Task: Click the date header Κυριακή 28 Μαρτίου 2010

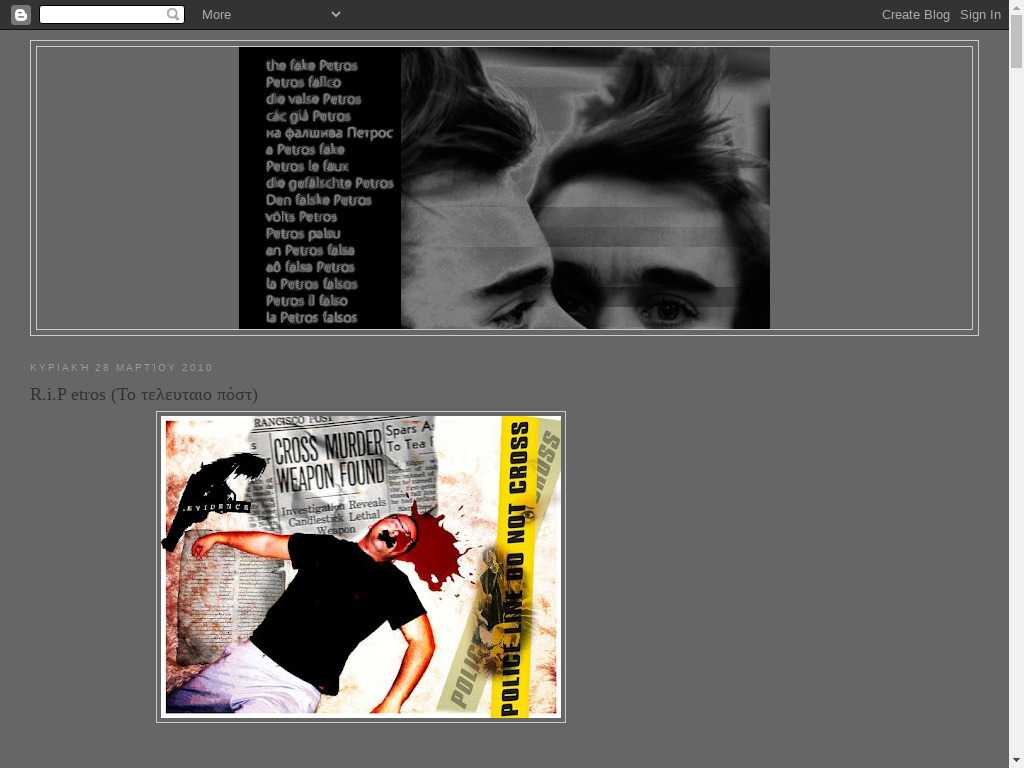Action: click(121, 367)
